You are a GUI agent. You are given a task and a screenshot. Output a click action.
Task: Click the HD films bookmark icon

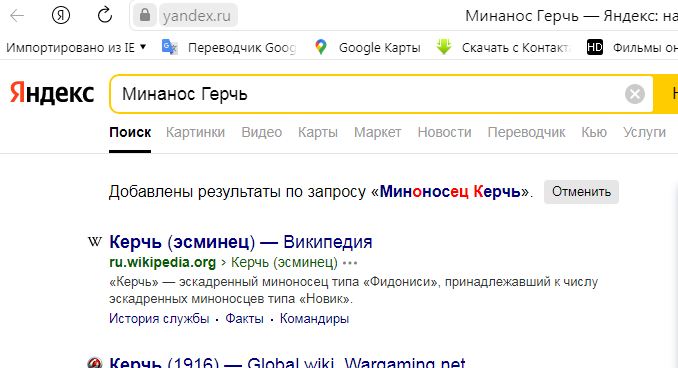[595, 47]
